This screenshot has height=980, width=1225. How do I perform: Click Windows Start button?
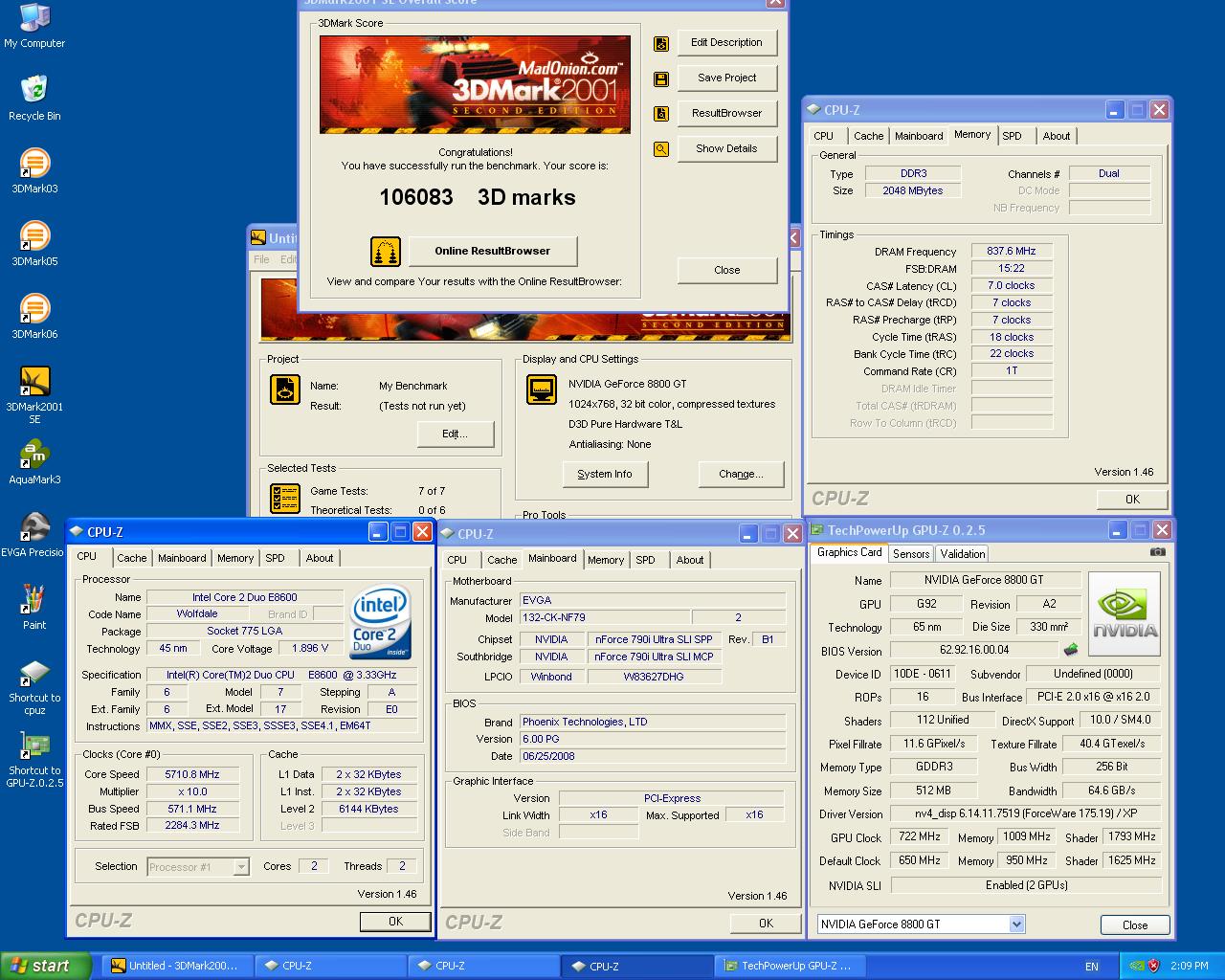[47, 966]
